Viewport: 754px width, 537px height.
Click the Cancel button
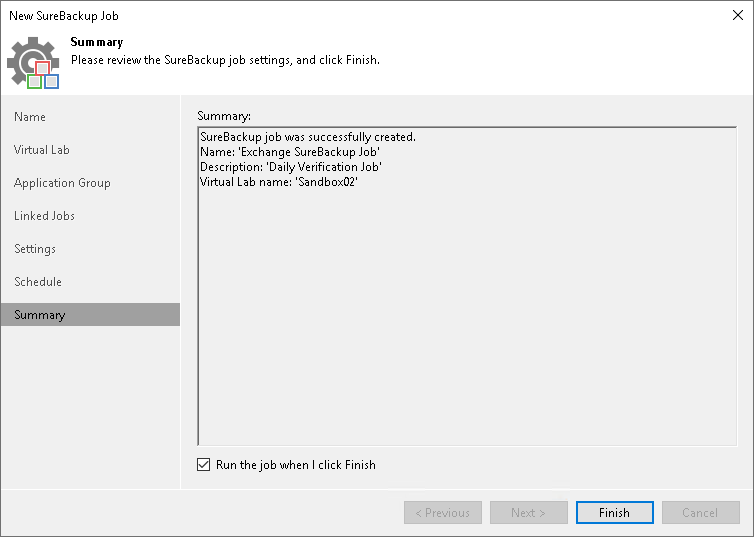(x=701, y=512)
